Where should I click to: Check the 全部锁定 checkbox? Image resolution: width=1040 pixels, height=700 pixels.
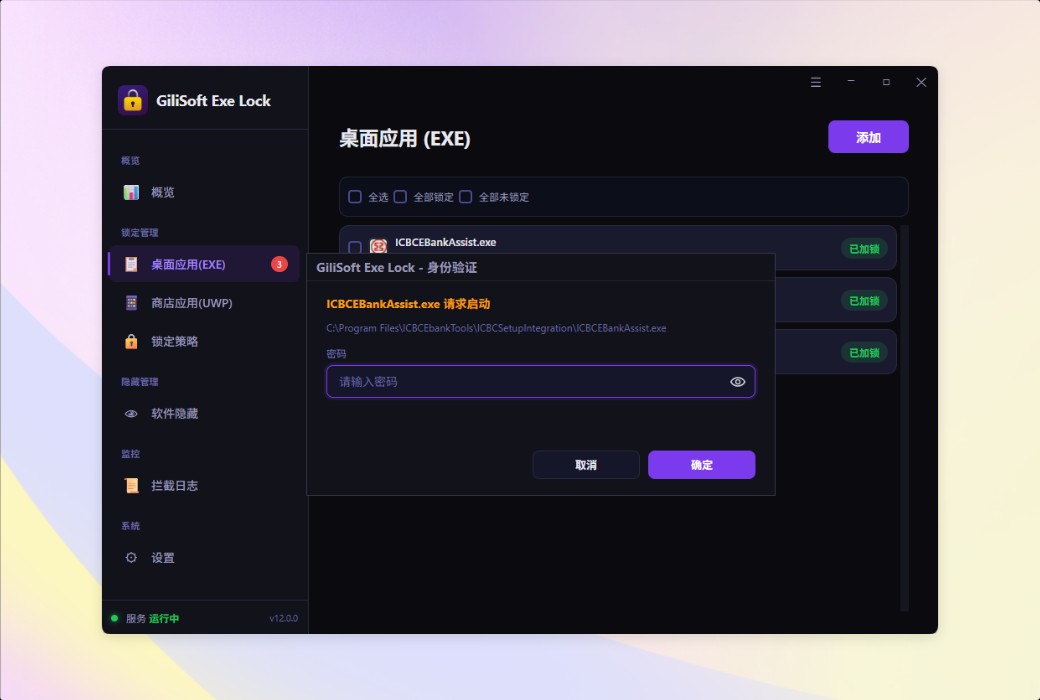[400, 197]
